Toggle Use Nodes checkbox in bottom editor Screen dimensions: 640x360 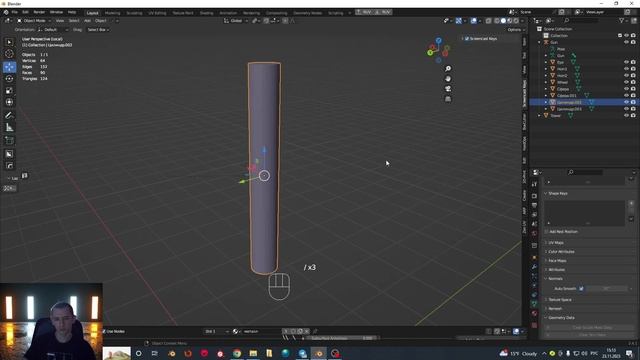tap(104, 331)
